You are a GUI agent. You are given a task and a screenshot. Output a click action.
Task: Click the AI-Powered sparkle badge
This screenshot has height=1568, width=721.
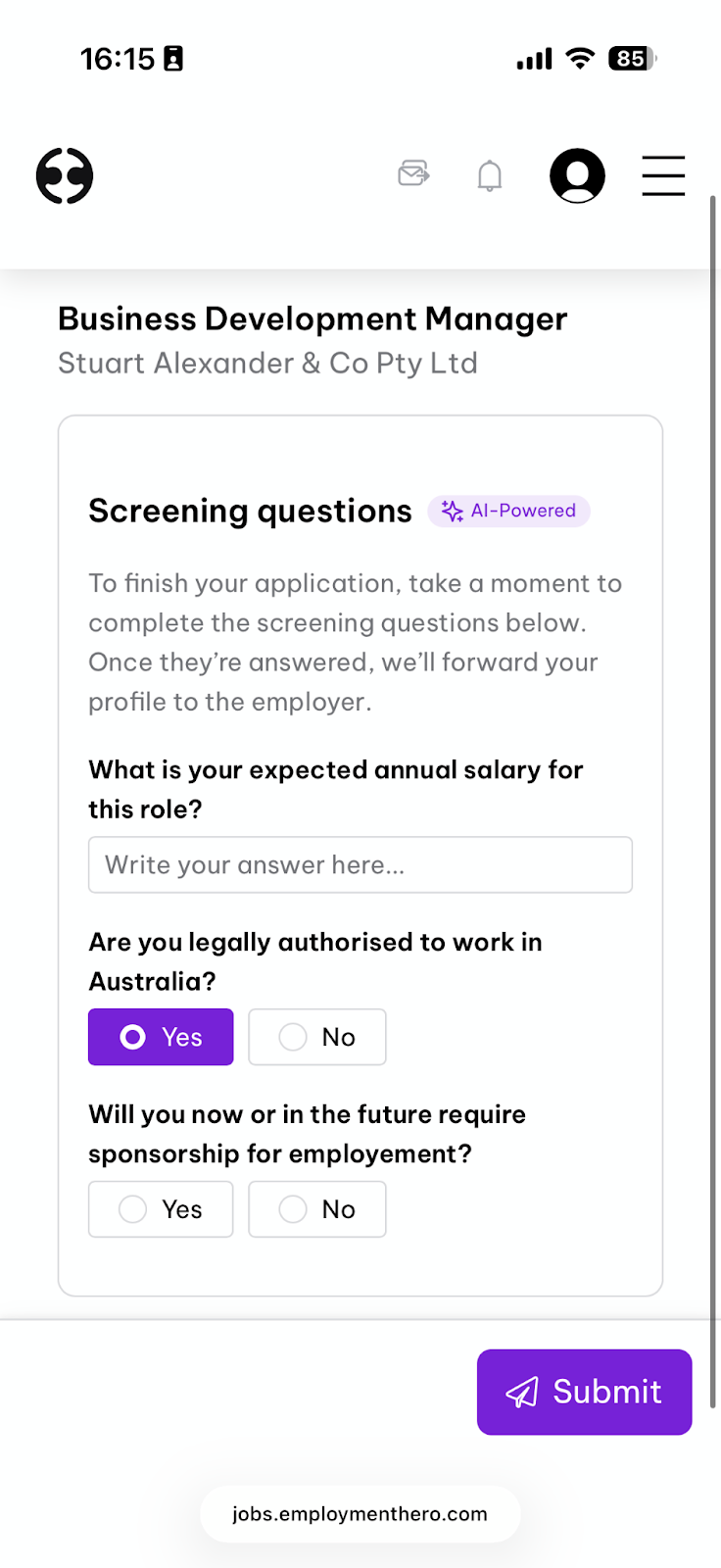coord(508,511)
